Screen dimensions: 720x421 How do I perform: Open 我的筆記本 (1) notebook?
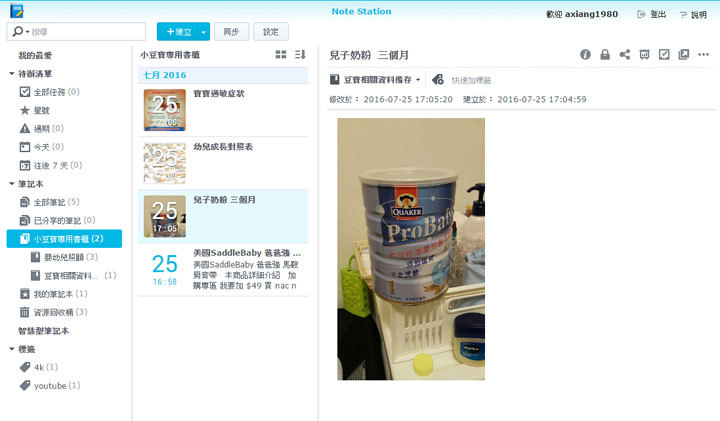pos(54,294)
